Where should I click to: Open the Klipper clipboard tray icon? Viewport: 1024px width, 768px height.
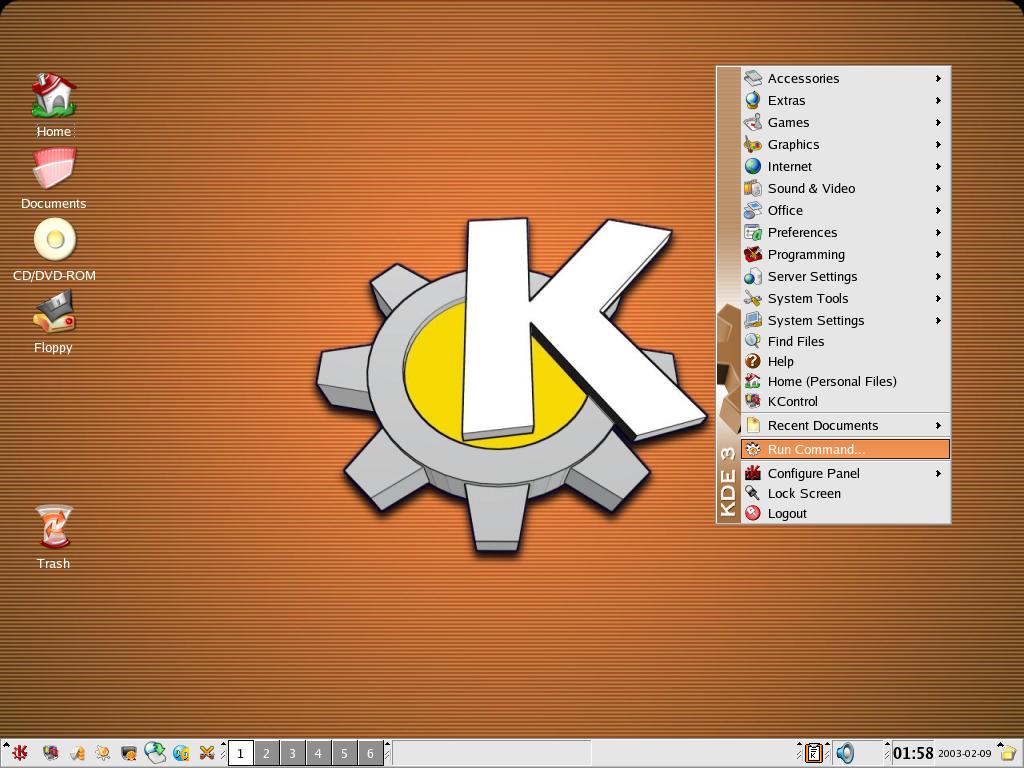tap(813, 753)
